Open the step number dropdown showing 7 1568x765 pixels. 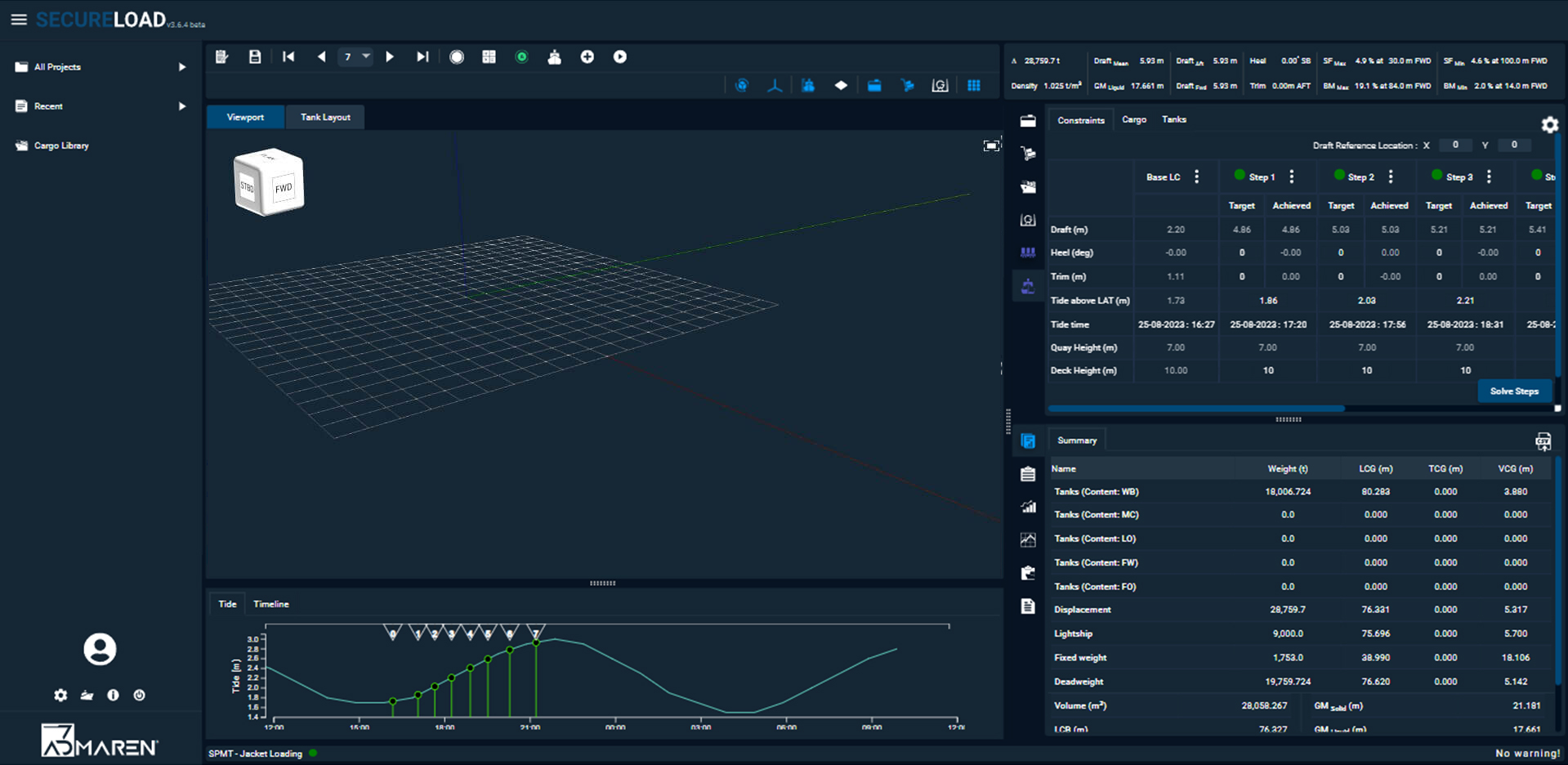click(x=355, y=57)
